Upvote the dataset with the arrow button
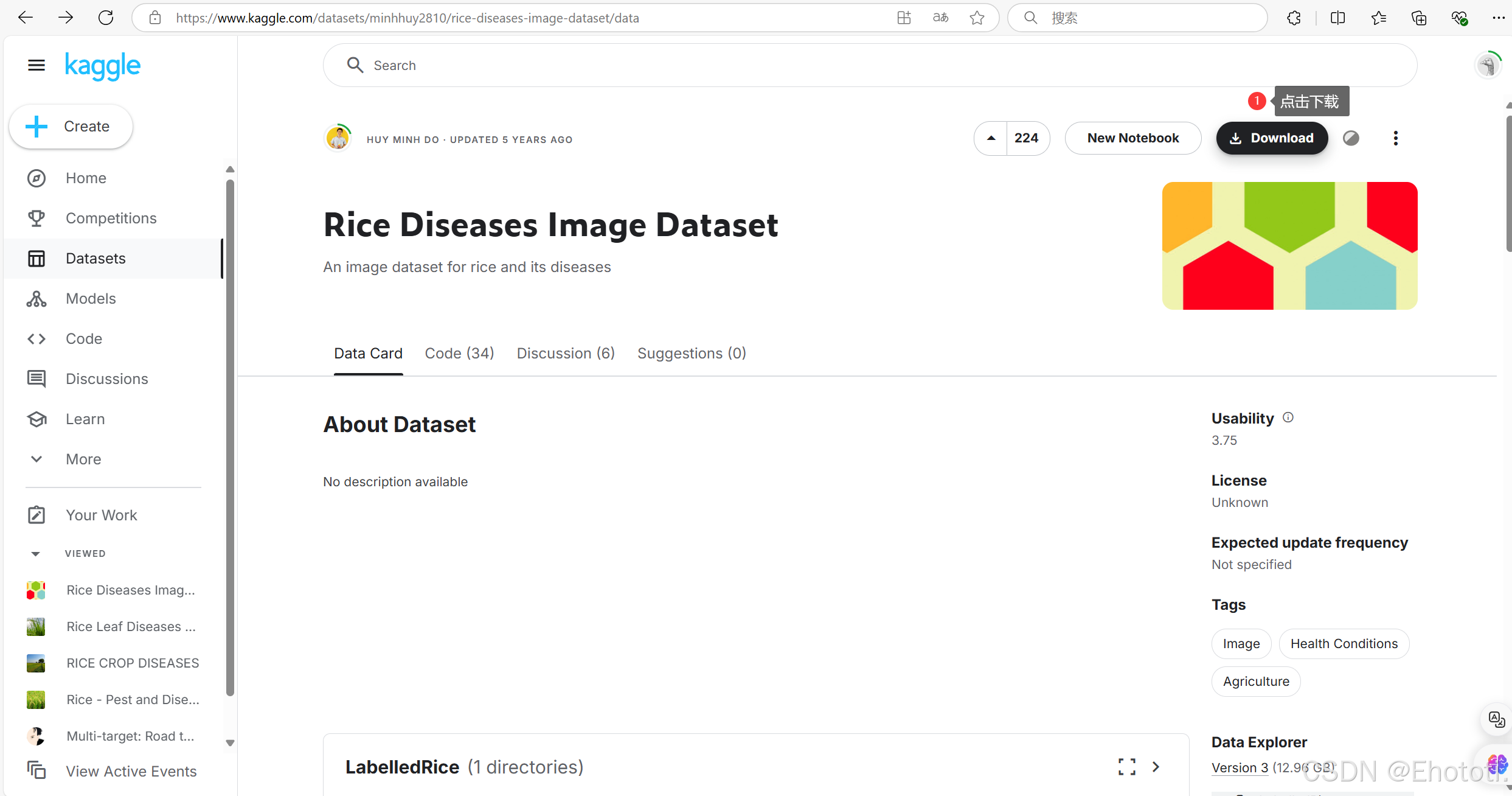Screen dimensions: 1512x796 click(x=991, y=138)
